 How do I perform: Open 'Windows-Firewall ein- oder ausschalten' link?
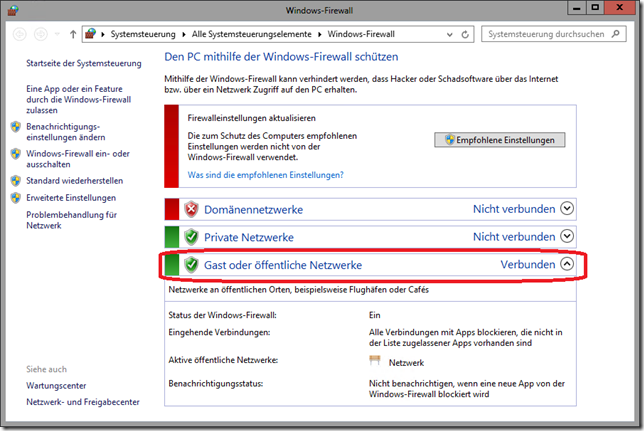[x=78, y=159]
